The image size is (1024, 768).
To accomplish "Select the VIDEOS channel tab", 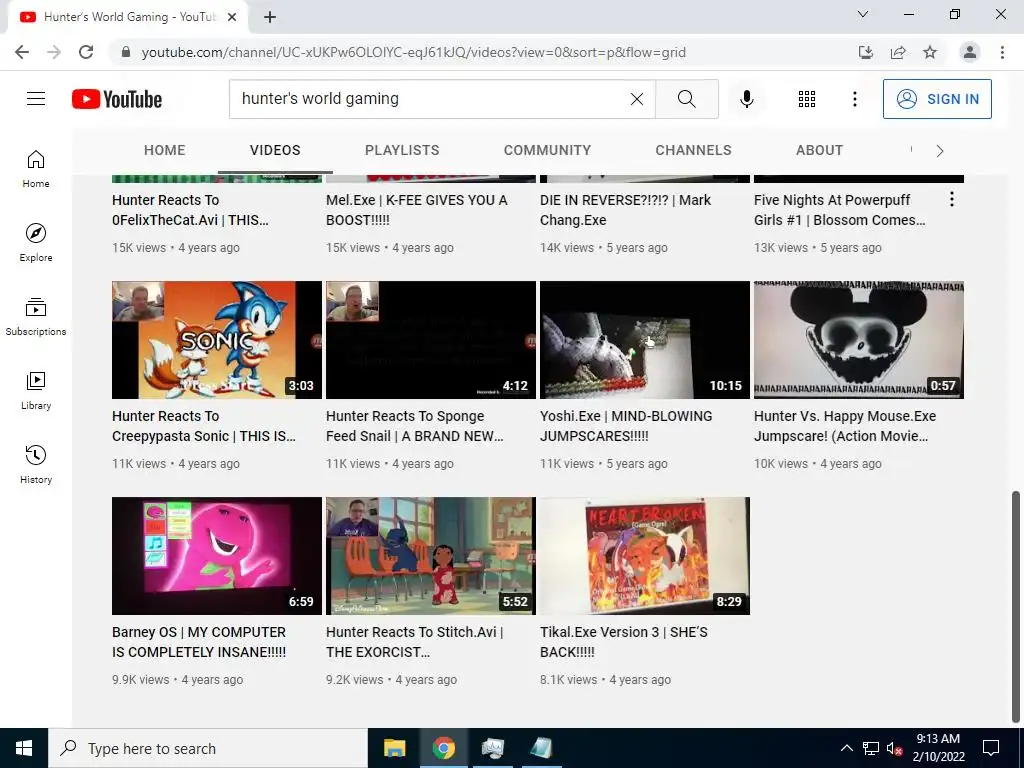I will click(275, 150).
